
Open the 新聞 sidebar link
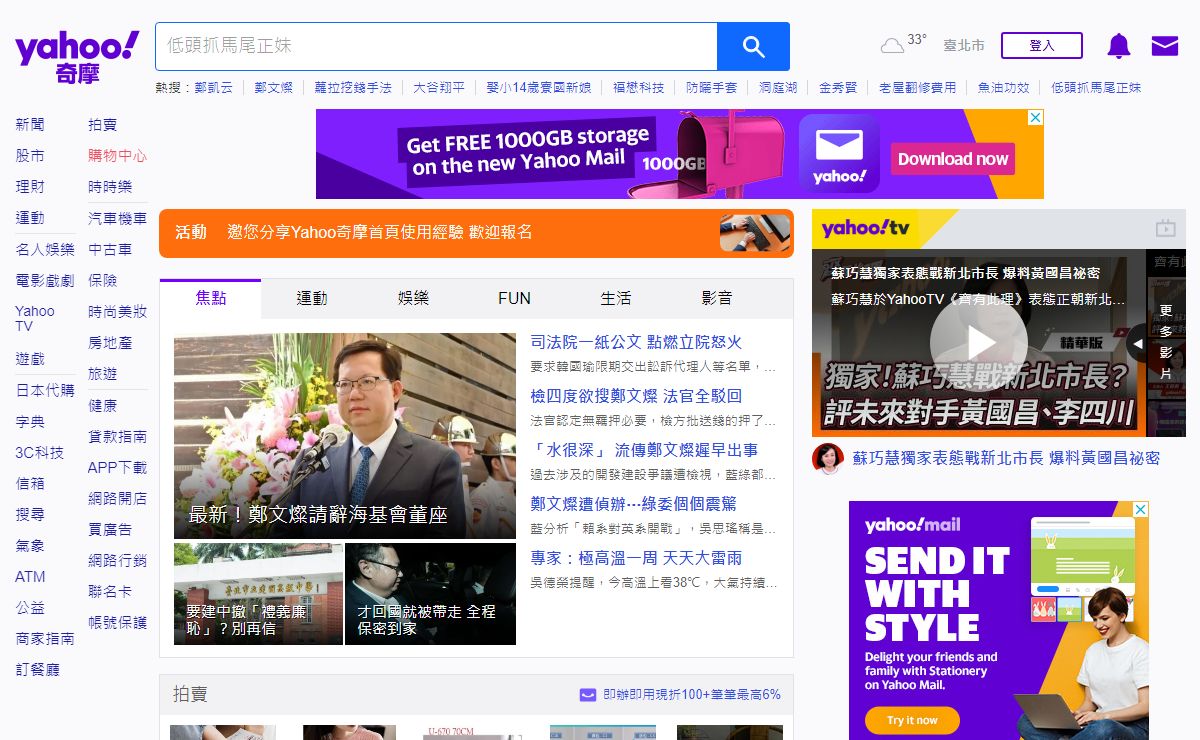(x=30, y=124)
